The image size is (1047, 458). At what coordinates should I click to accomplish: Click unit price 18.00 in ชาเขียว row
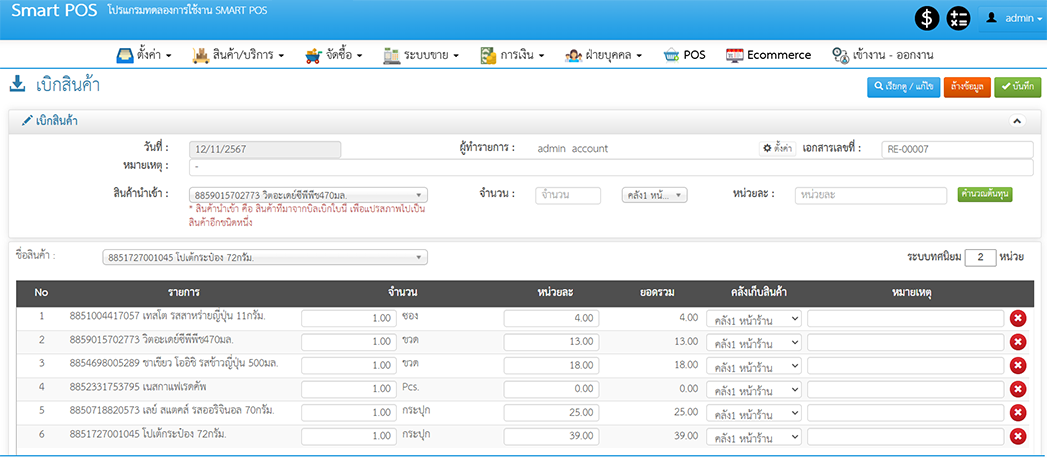(x=552, y=365)
